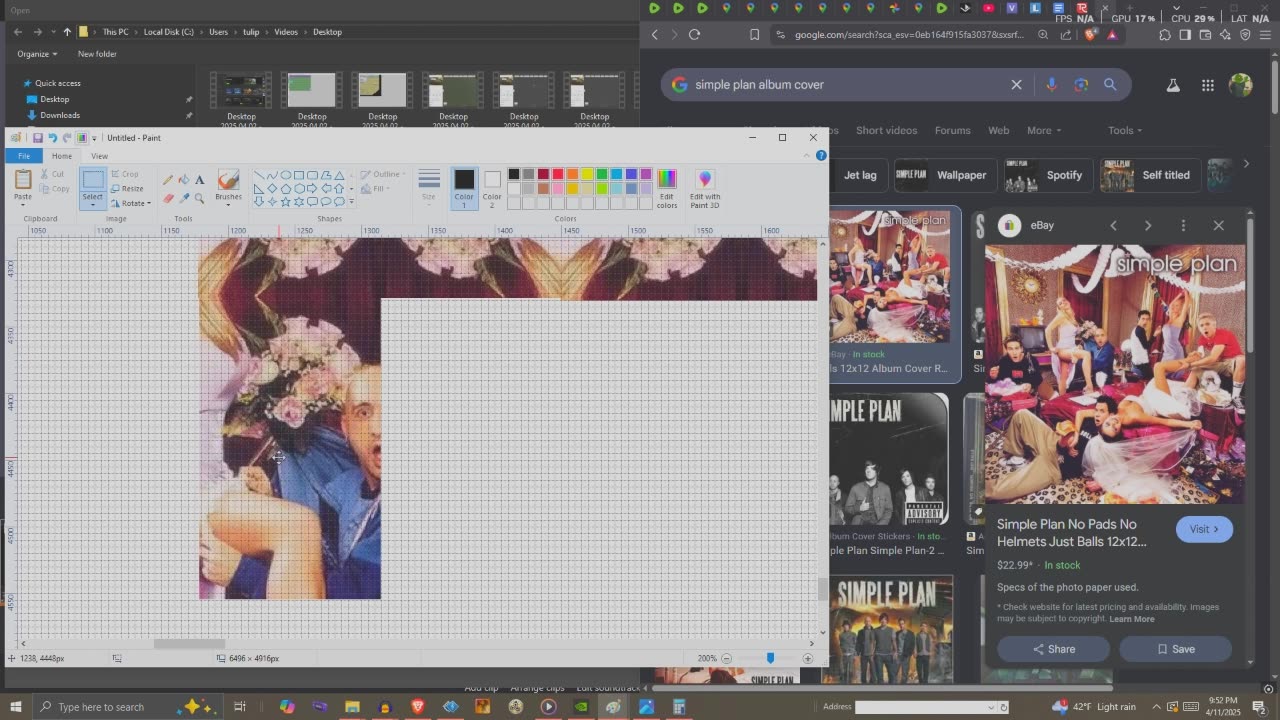Image resolution: width=1280 pixels, height=720 pixels.
Task: Open Edit colors in Paint
Action: click(667, 188)
